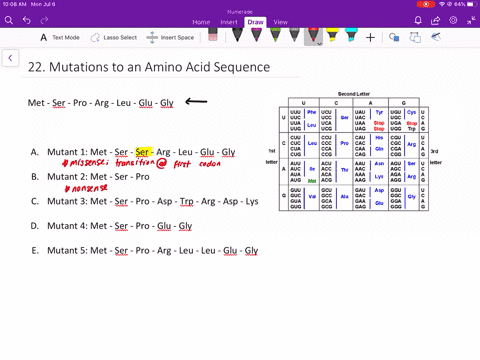Open the notifications bell
This screenshot has width=480, height=360.
[418, 20]
